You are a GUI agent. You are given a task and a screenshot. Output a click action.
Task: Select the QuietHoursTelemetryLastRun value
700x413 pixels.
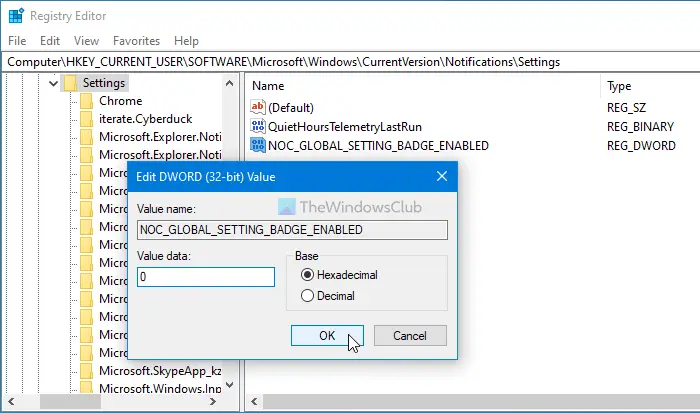tap(345, 127)
